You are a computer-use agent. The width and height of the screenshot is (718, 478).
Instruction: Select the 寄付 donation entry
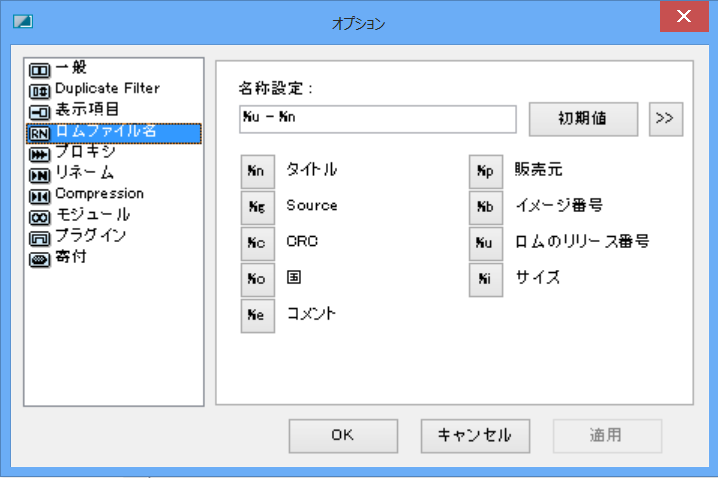click(58, 259)
